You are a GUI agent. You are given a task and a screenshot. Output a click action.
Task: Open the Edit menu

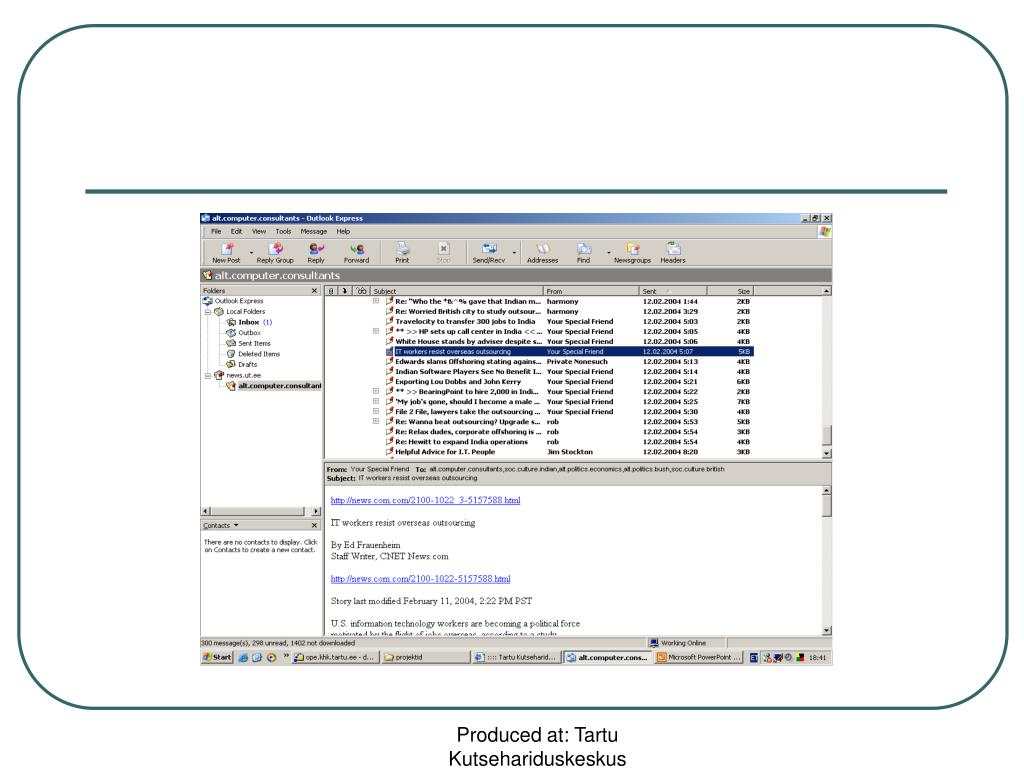click(x=236, y=231)
